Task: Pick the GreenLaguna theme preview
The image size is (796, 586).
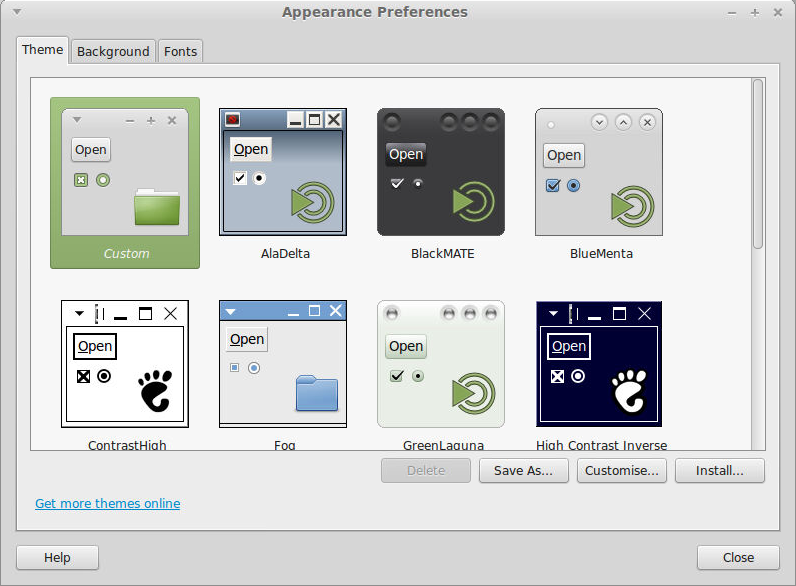Action: [x=441, y=364]
